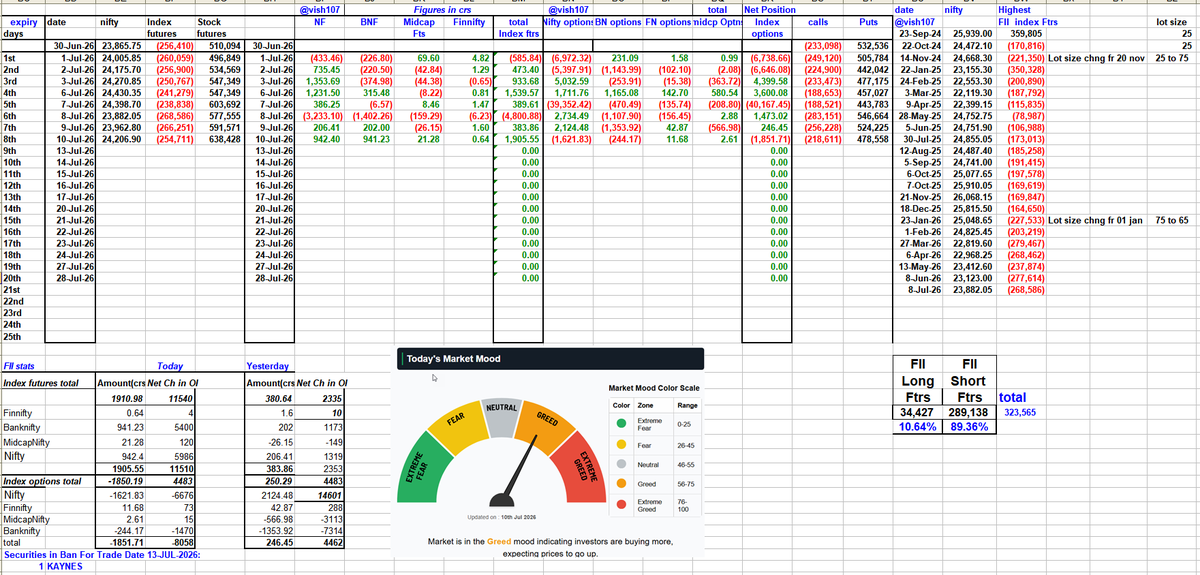Click the 'Puts' column header

pos(868,20)
